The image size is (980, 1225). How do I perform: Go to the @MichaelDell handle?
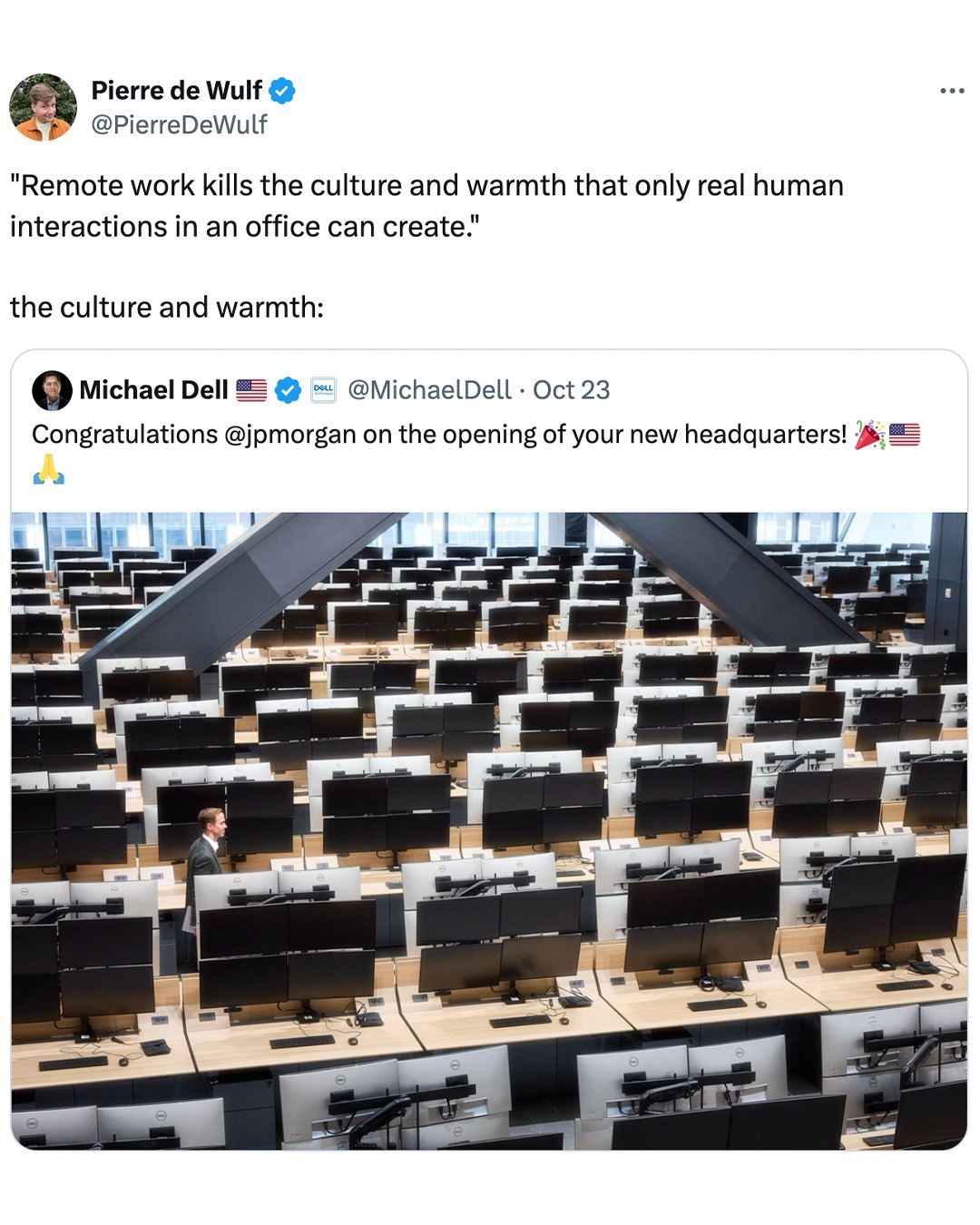(x=429, y=390)
